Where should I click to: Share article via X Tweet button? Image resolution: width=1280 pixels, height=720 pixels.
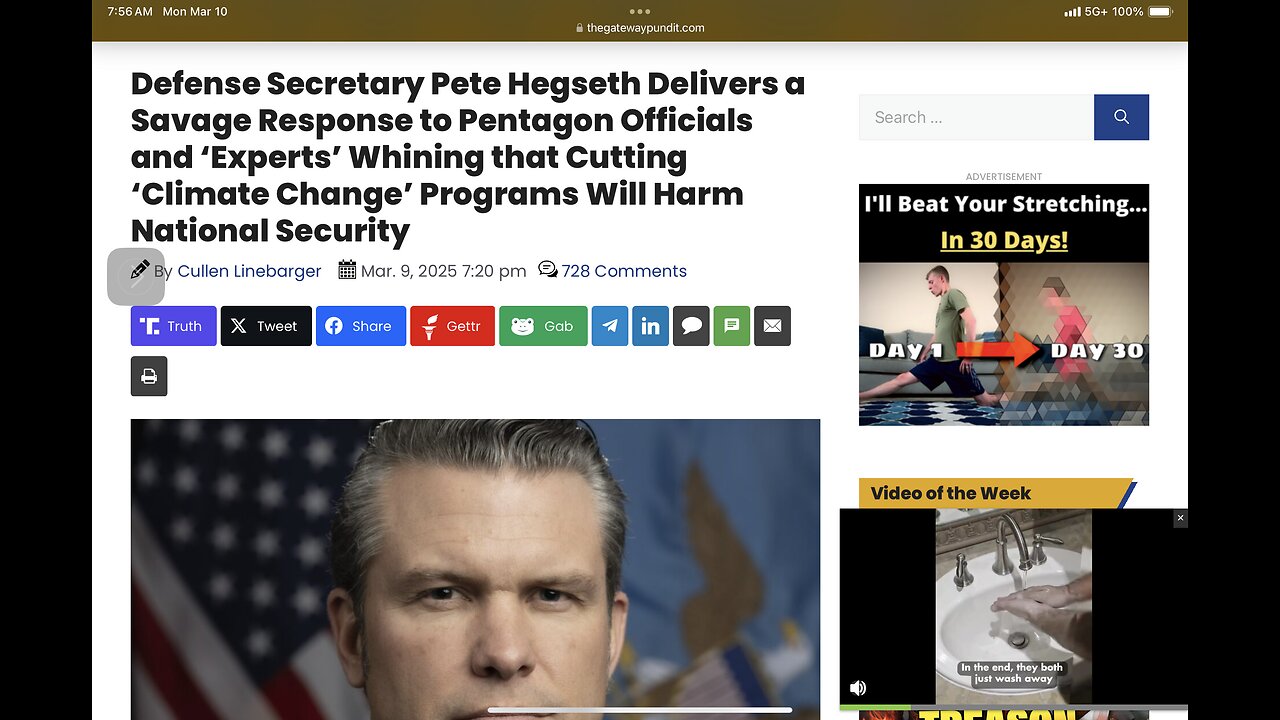(266, 326)
